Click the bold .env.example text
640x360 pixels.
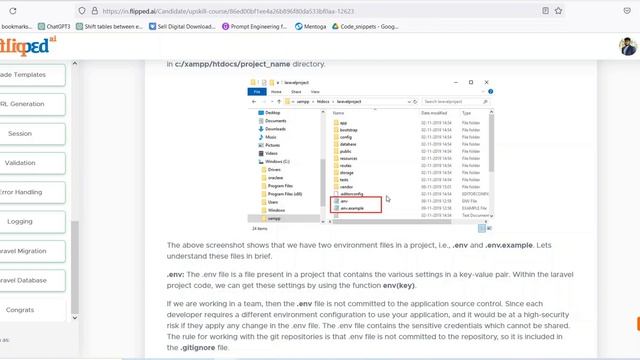coord(509,245)
